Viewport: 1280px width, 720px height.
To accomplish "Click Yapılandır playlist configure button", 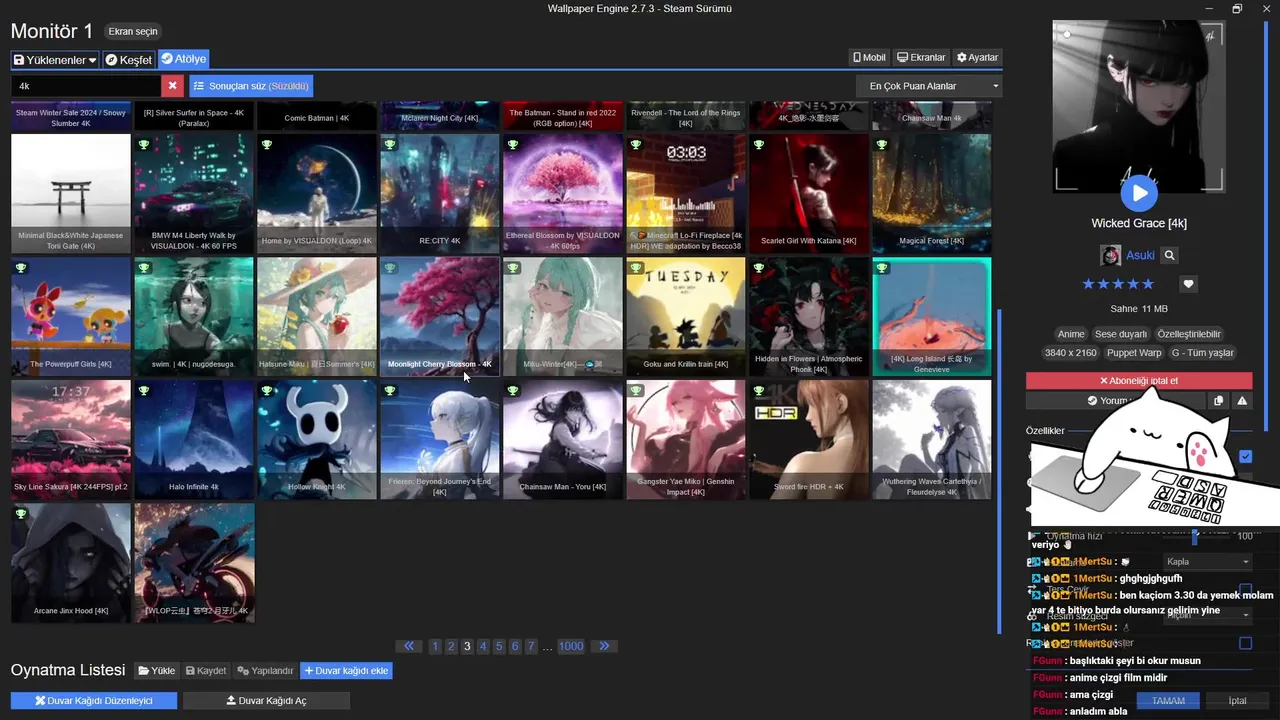I will [x=265, y=671].
